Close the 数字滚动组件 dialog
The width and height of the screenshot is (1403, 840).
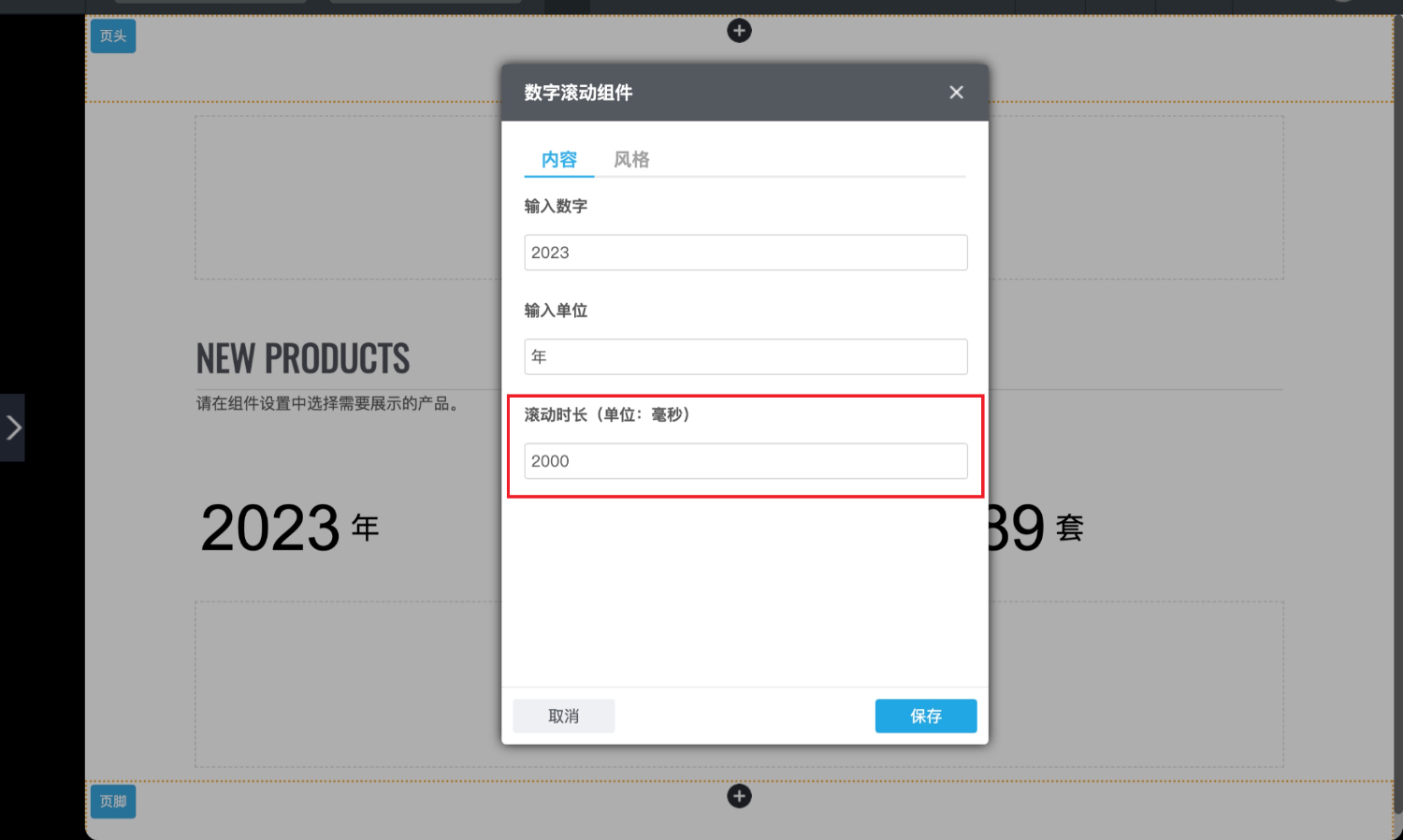956,93
